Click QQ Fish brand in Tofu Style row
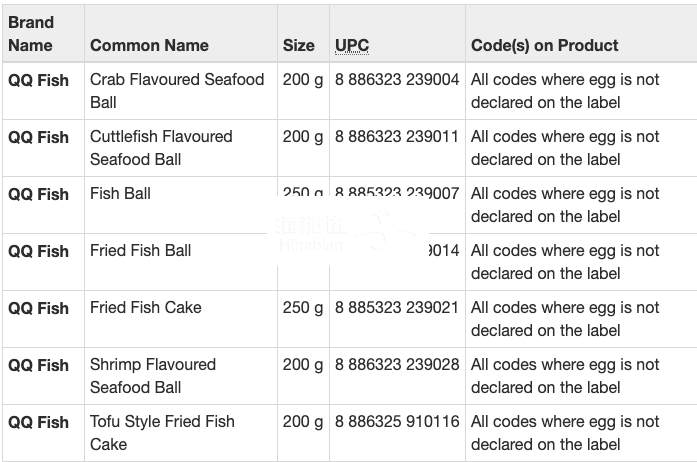Viewport: 697px width, 462px height. [x=38, y=422]
